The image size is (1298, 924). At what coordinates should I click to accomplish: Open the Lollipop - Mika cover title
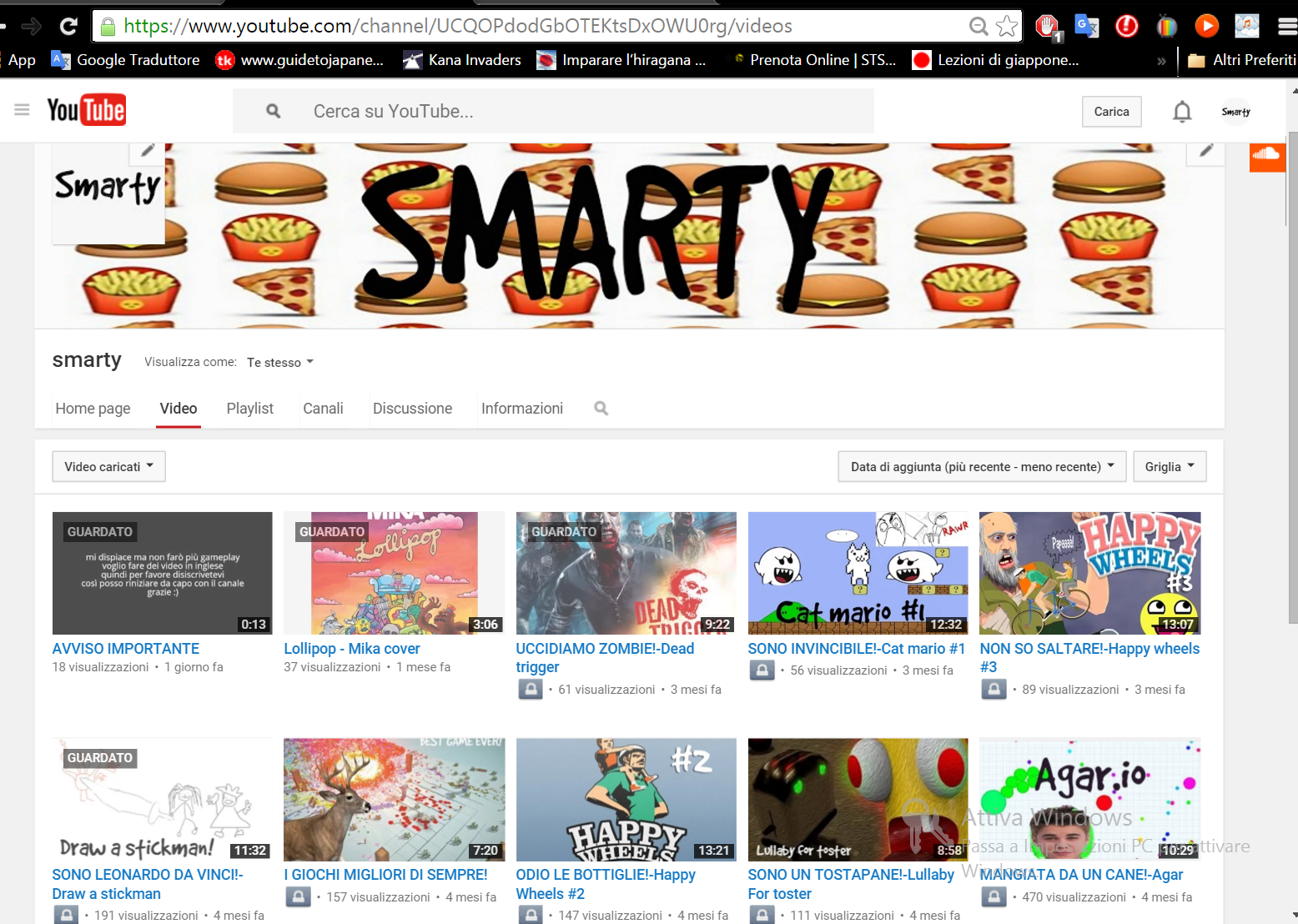(x=352, y=649)
